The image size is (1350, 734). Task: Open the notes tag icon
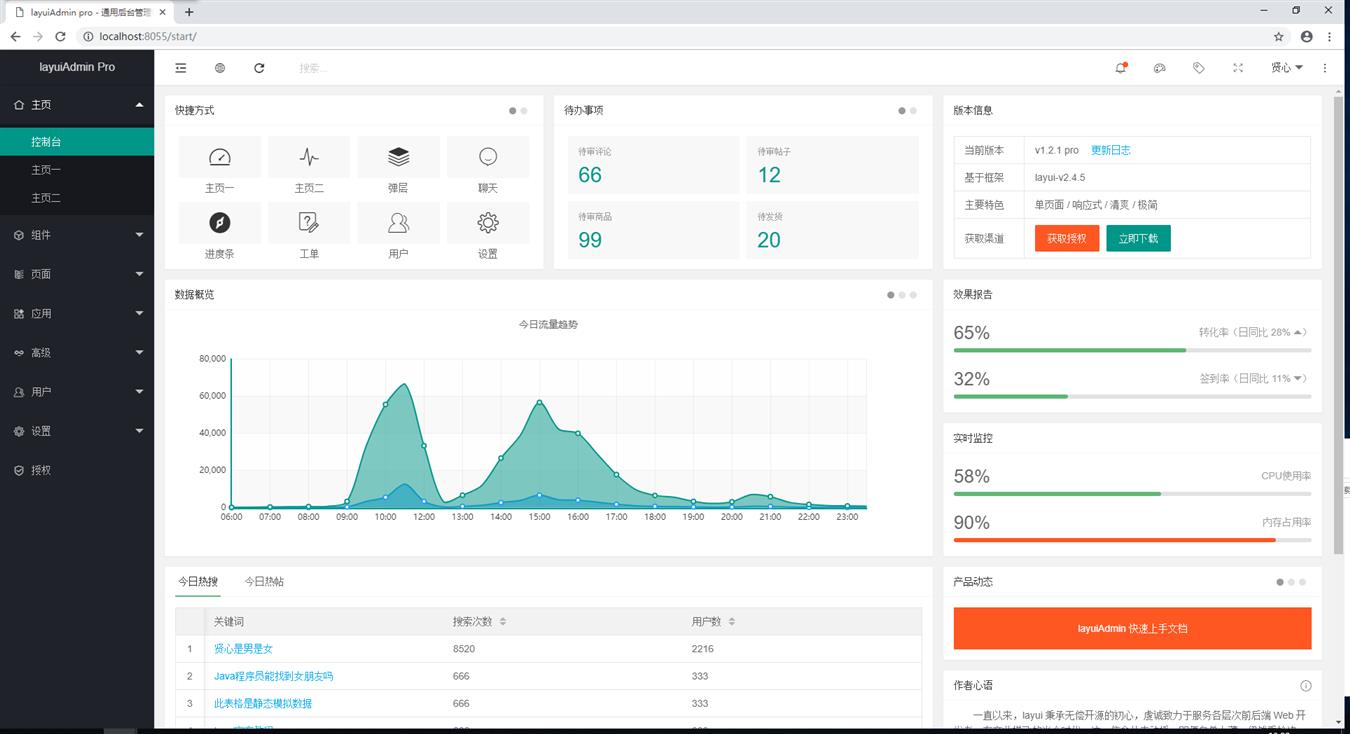pyautogui.click(x=1199, y=68)
